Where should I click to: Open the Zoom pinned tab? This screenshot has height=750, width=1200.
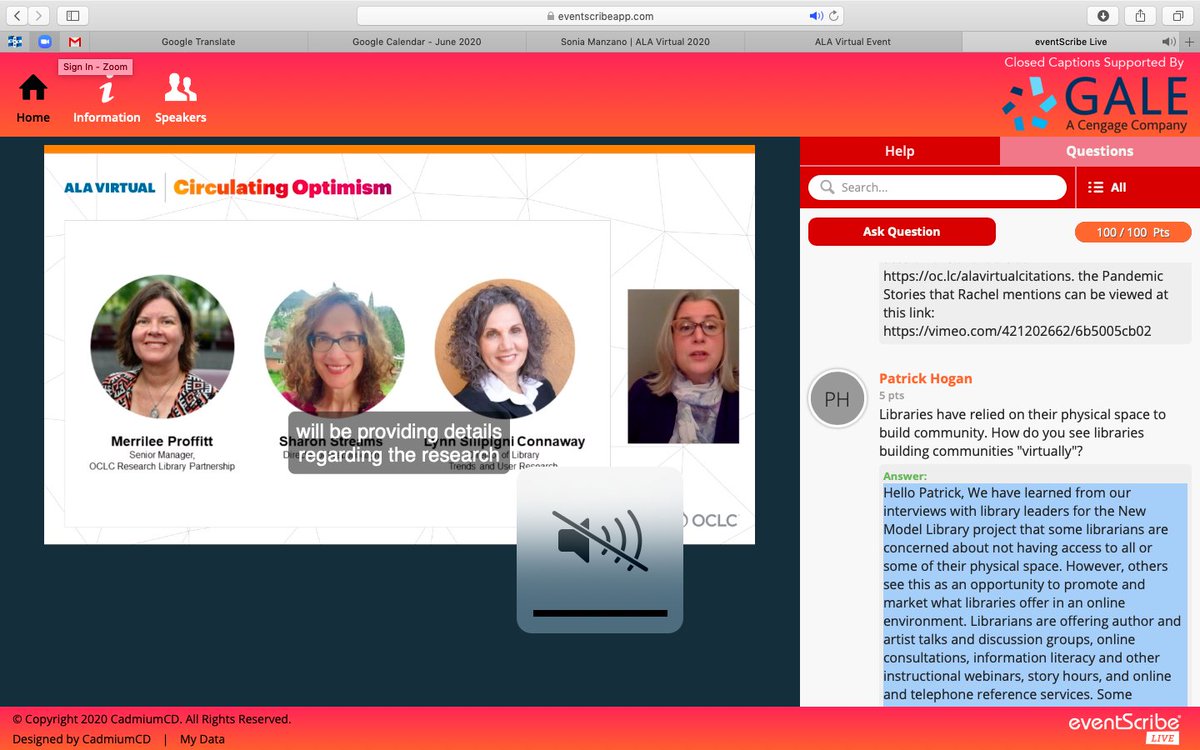click(x=44, y=42)
